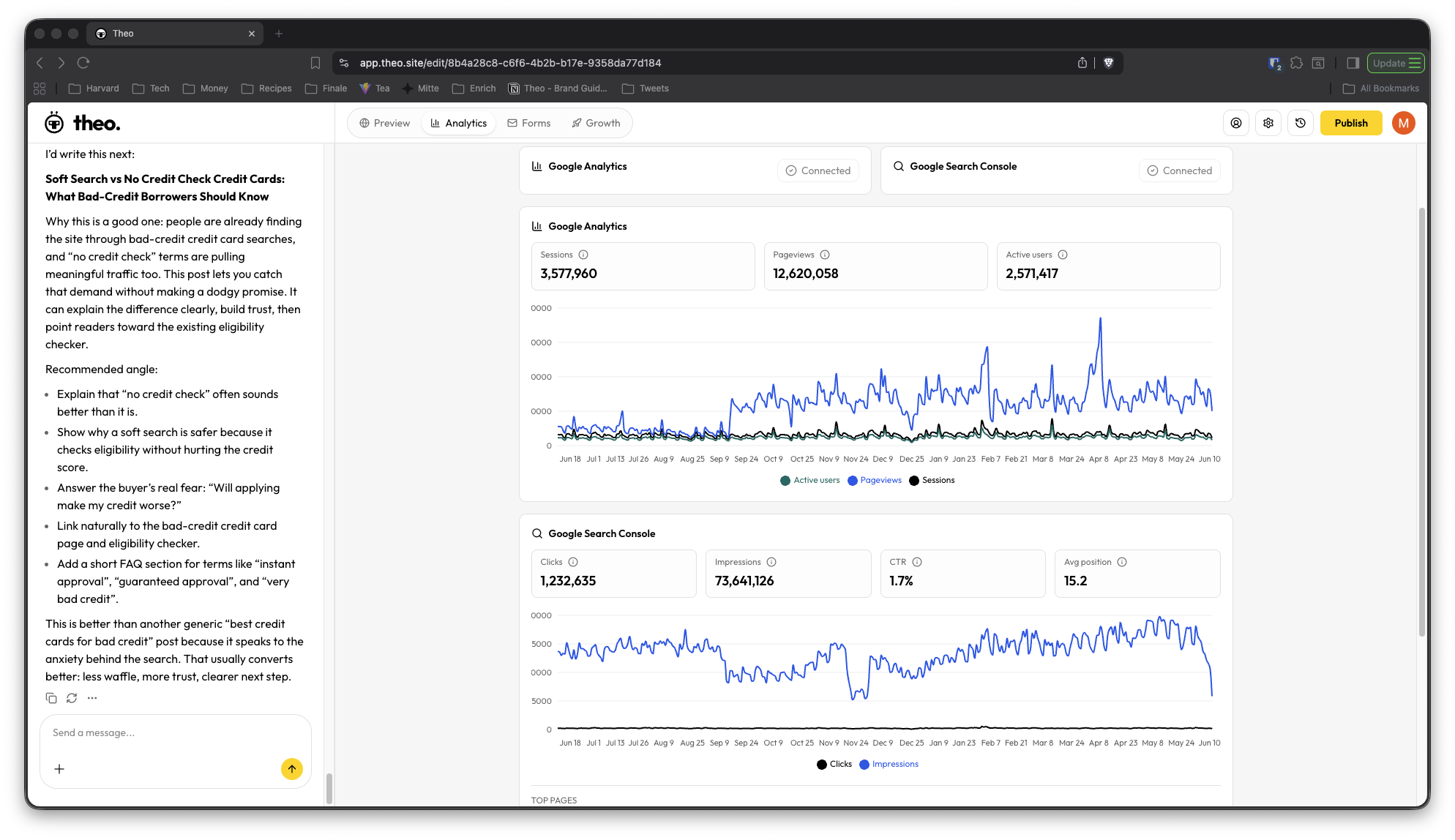Open a new browser tab
The height and width of the screenshot is (840, 1455).
279,34
